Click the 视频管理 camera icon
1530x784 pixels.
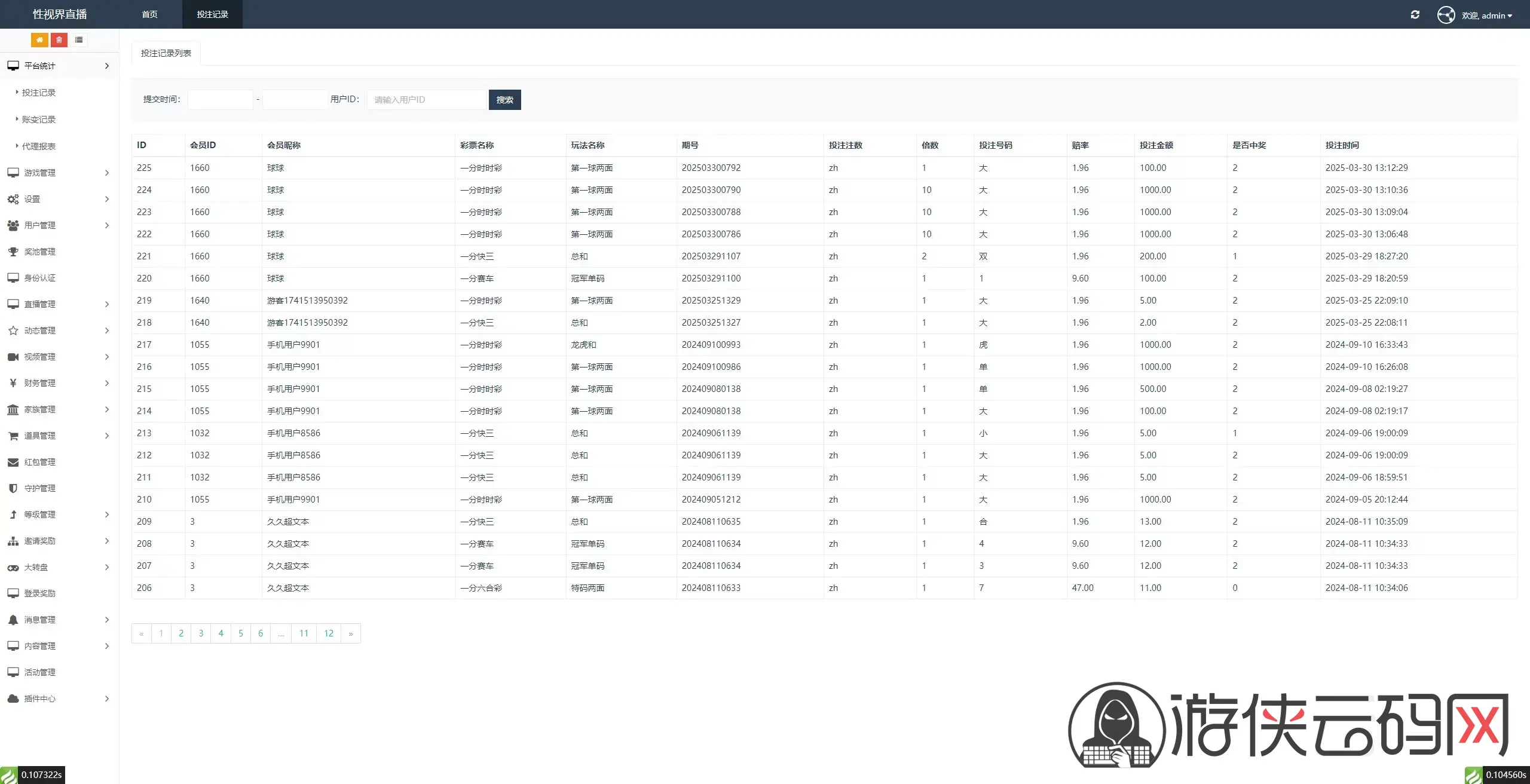click(x=13, y=357)
